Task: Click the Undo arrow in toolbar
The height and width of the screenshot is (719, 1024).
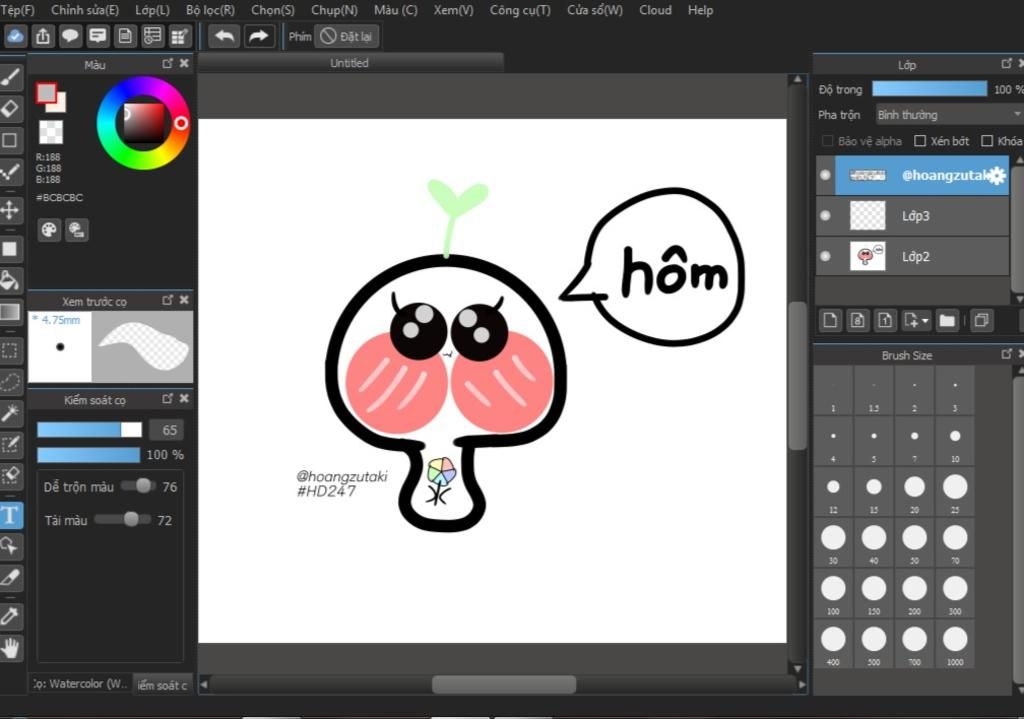Action: click(x=224, y=36)
